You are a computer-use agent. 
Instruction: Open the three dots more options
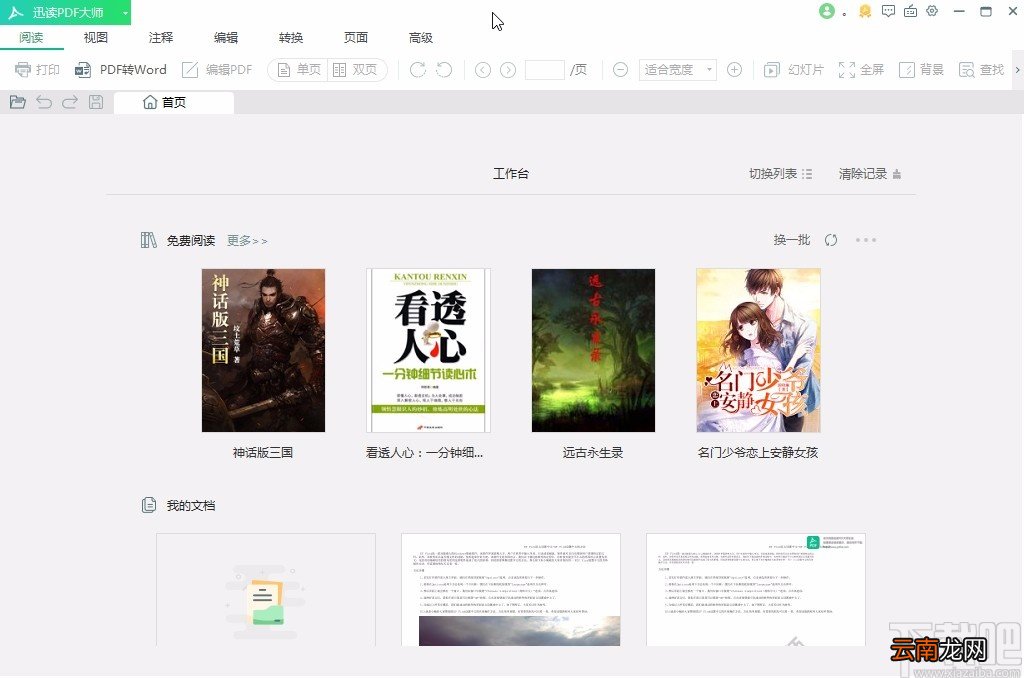click(866, 240)
